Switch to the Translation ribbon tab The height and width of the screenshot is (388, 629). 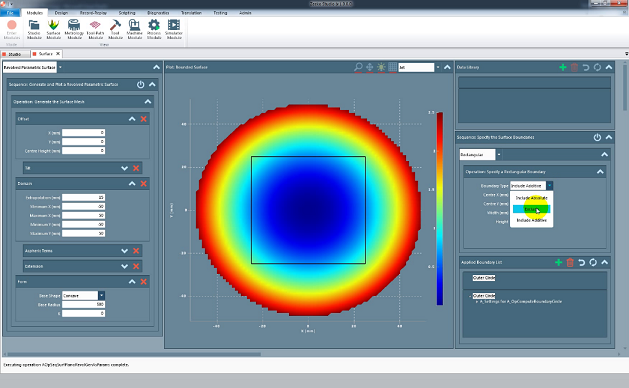191,13
